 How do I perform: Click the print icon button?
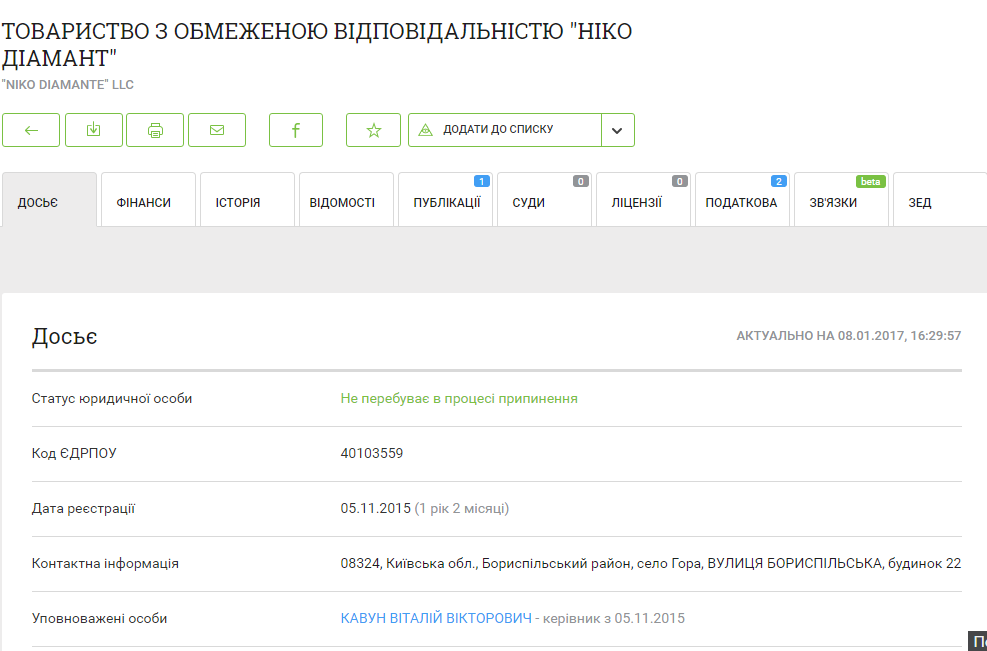(155, 130)
